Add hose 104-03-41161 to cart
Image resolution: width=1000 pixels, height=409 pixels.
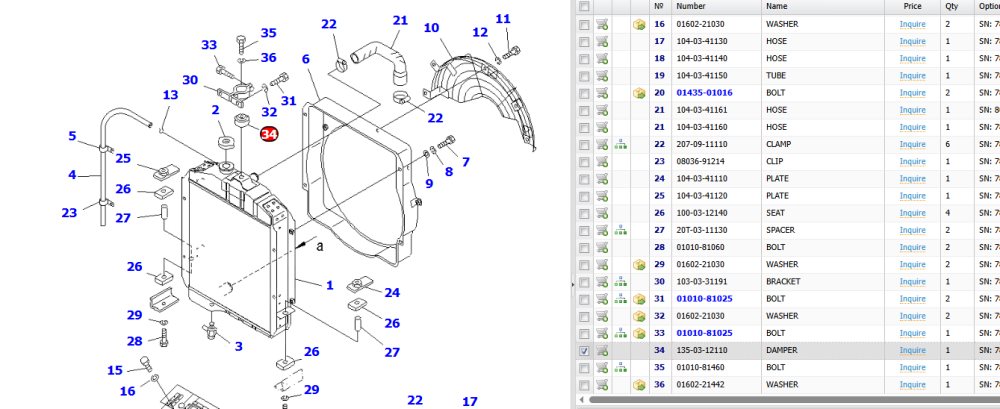tap(602, 110)
